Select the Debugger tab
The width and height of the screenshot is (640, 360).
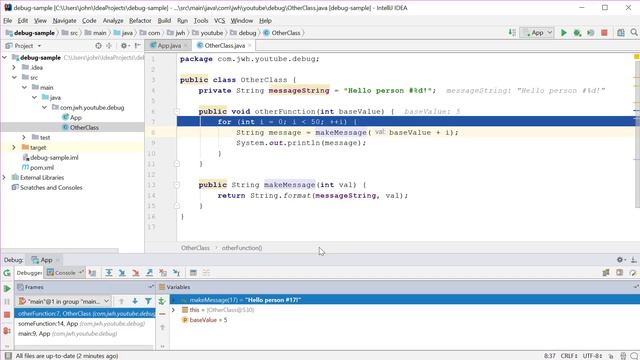coord(29,273)
